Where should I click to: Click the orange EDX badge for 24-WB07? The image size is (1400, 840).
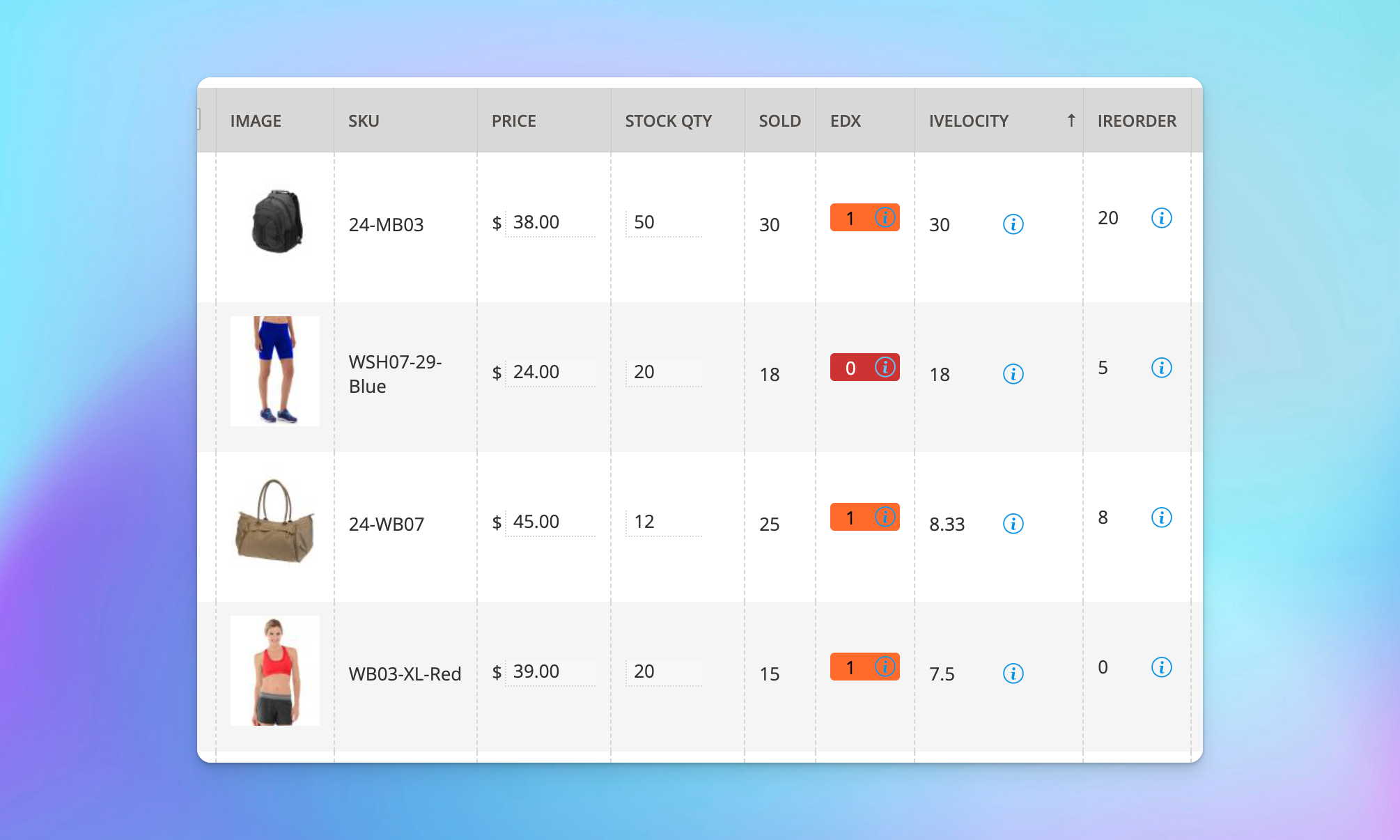864,517
